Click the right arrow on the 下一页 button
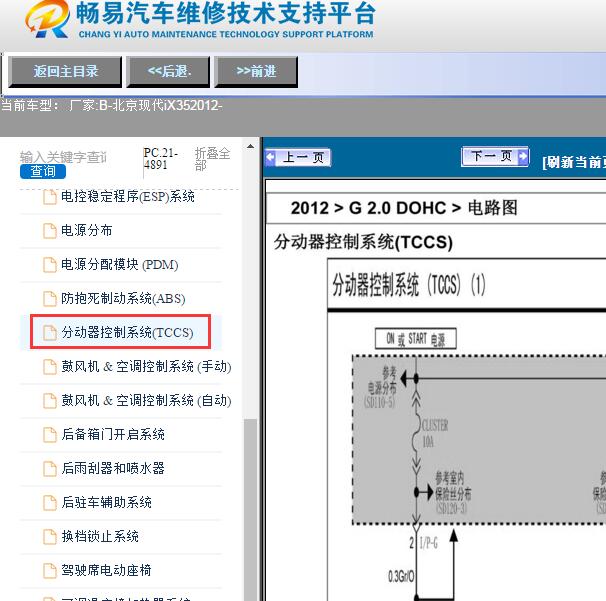Viewport: 606px width, 601px height. tap(523, 157)
